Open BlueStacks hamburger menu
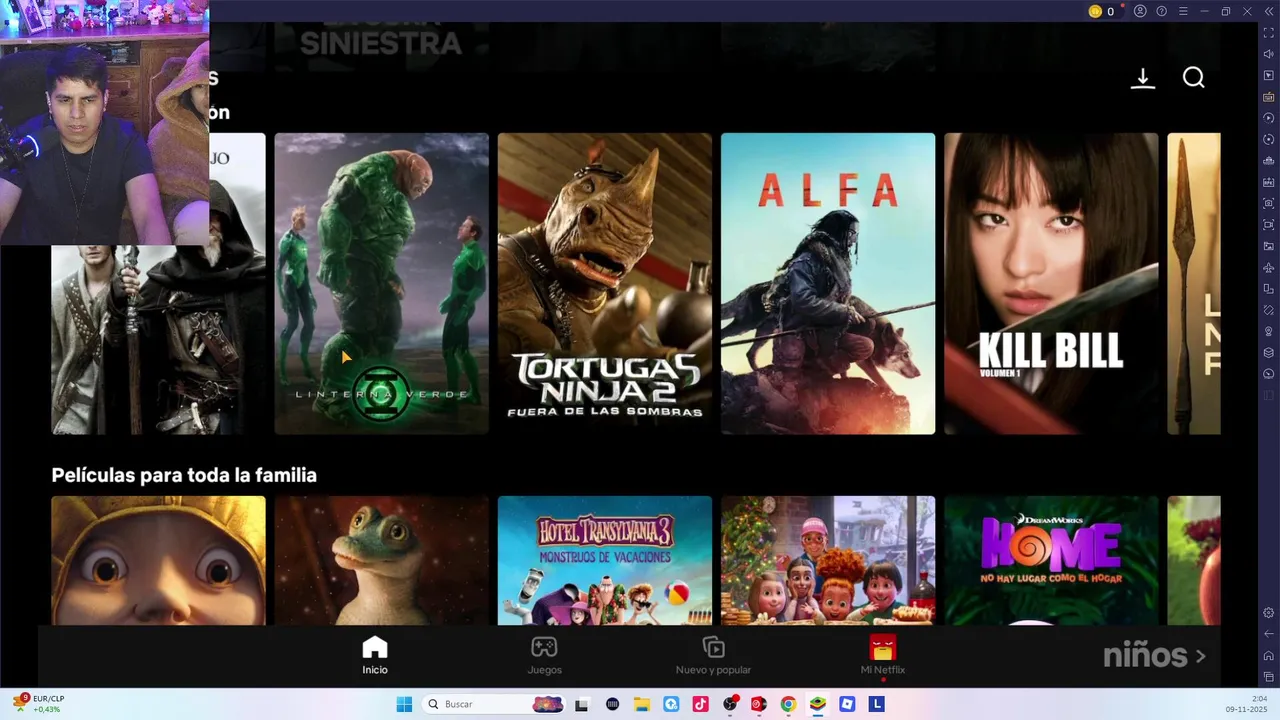Screen dimensions: 1280x720 (x=1183, y=11)
